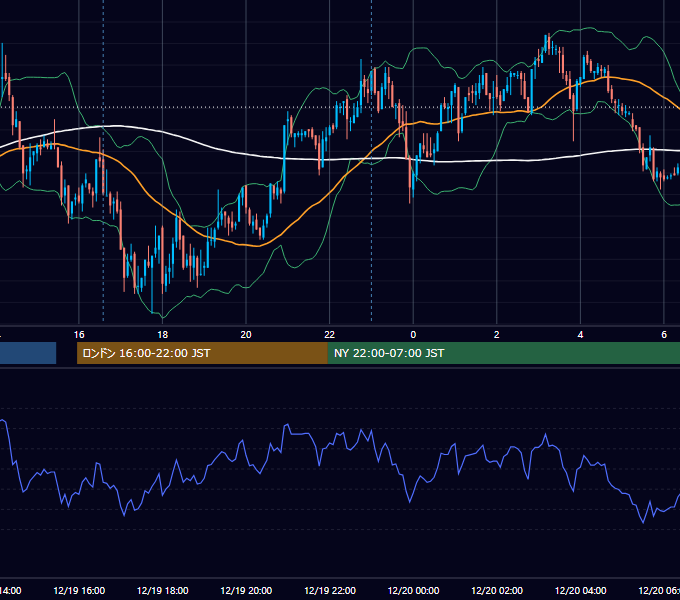Click the '4' hour label on price chart axis
680x600 pixels.
pos(580,335)
